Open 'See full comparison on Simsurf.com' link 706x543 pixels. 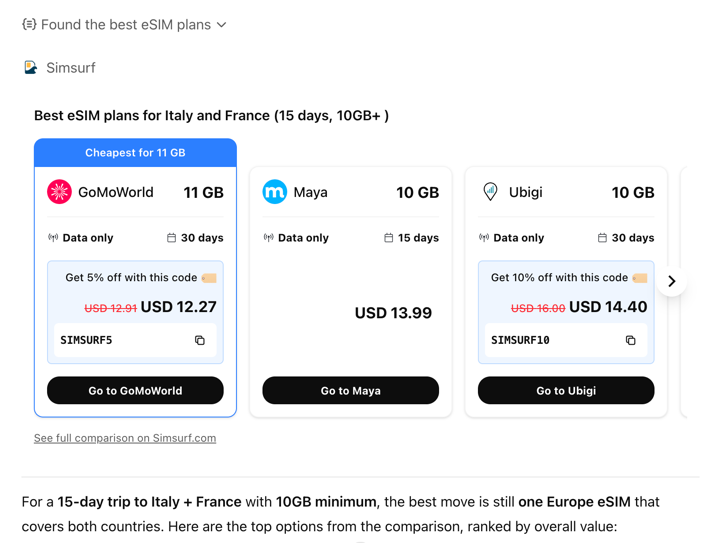pos(125,438)
